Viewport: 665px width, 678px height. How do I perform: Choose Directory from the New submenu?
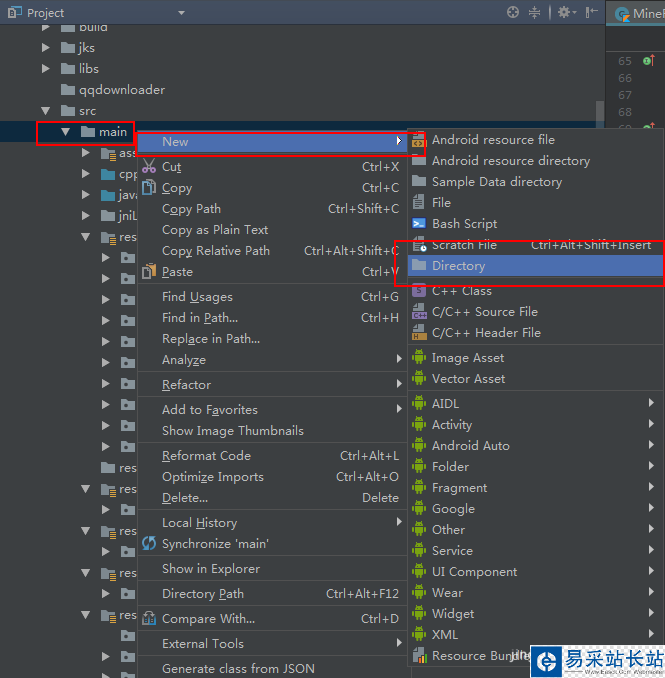coord(535,266)
